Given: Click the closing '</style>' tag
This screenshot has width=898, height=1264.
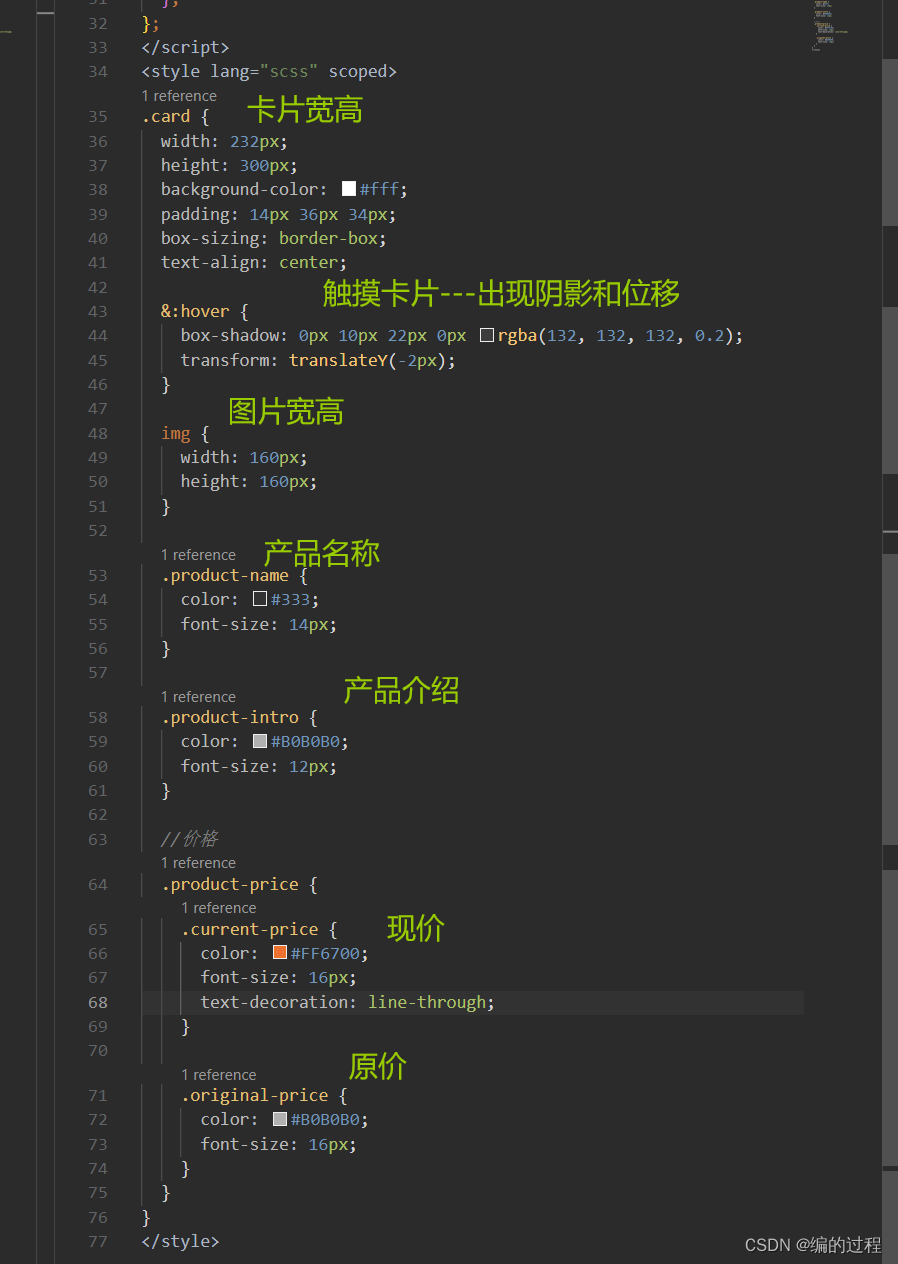Looking at the screenshot, I should (181, 1241).
